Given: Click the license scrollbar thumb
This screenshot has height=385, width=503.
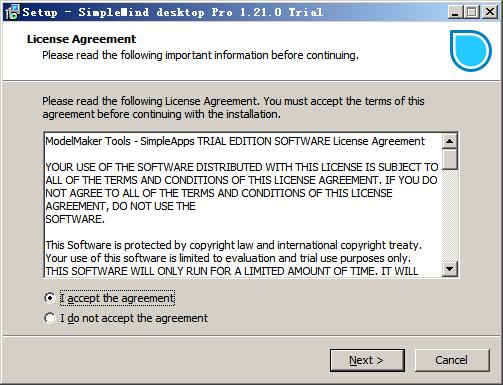Looking at the screenshot, I should pyautogui.click(x=450, y=159).
